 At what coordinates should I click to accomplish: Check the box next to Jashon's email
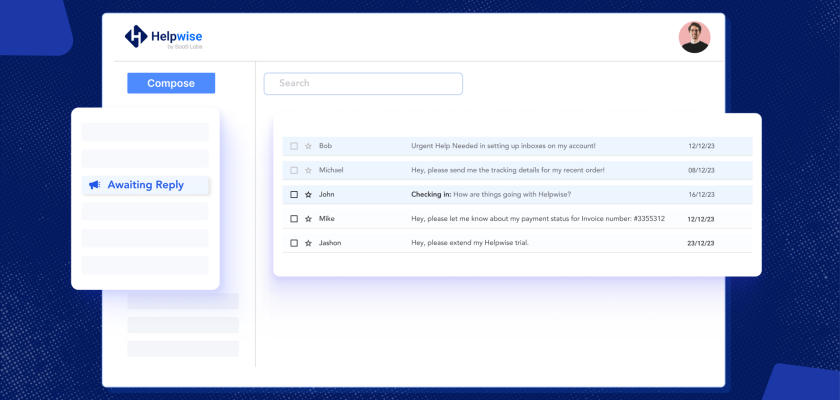(x=294, y=243)
